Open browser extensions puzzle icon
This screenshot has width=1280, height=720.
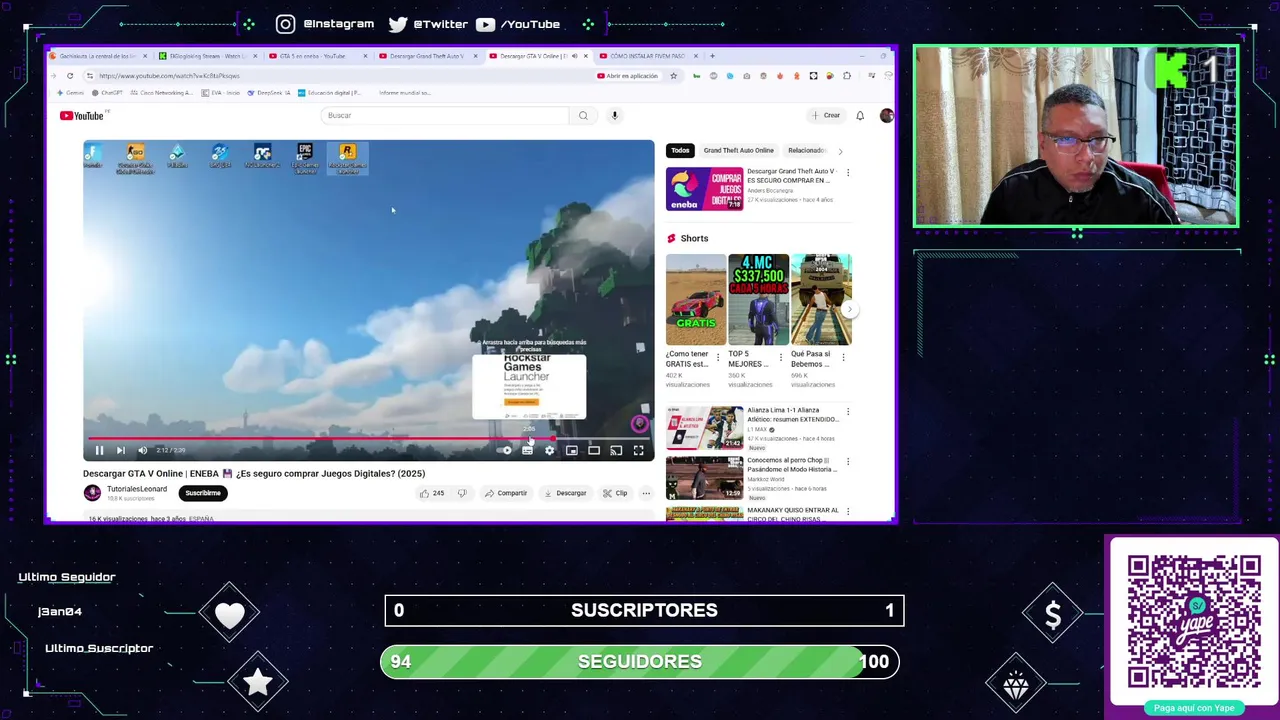[847, 76]
